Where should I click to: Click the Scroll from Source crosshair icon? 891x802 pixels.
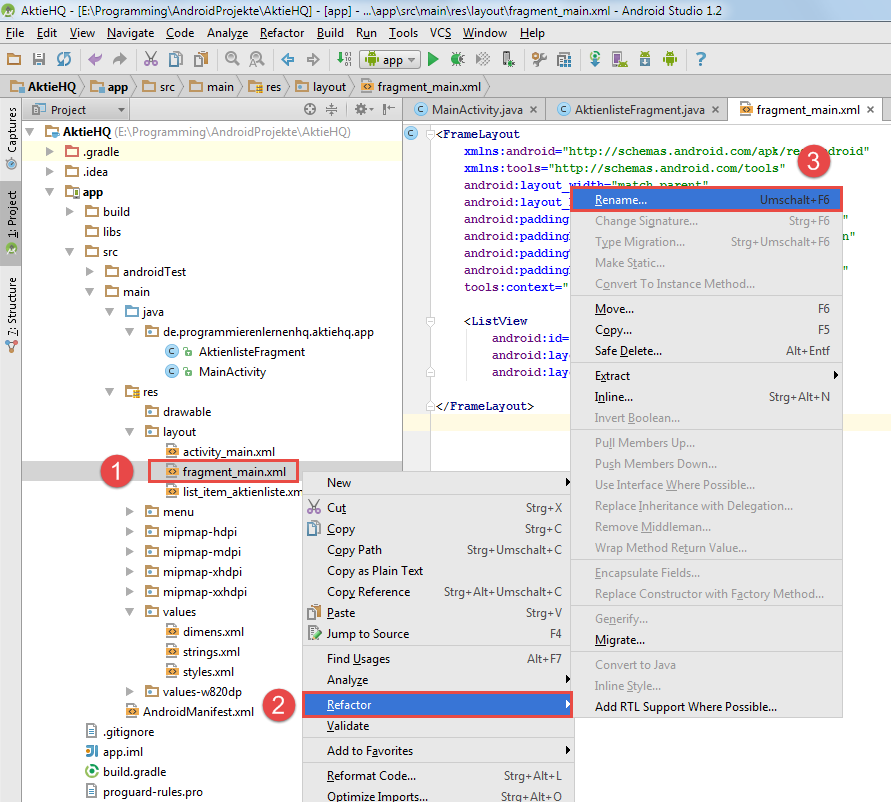pyautogui.click(x=310, y=109)
